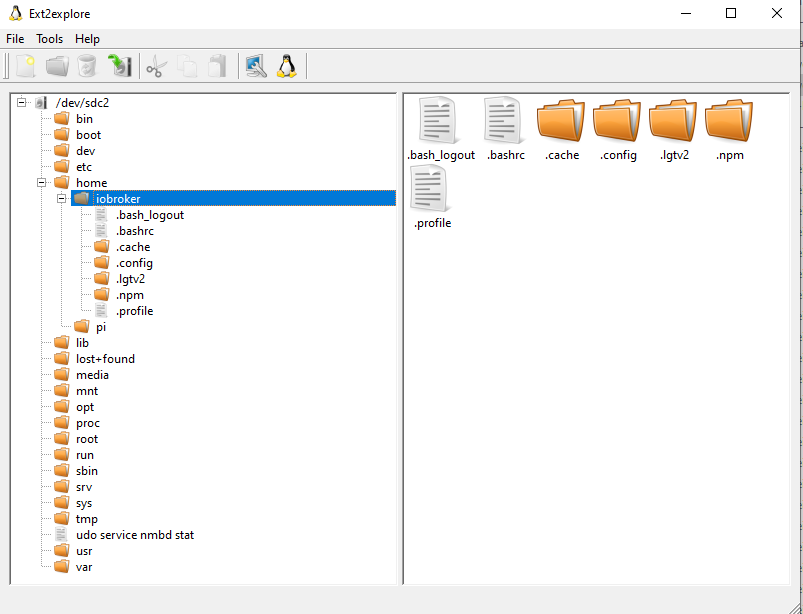Click the rescan system tools icon
Viewport: 803px width, 614px height.
[256, 66]
